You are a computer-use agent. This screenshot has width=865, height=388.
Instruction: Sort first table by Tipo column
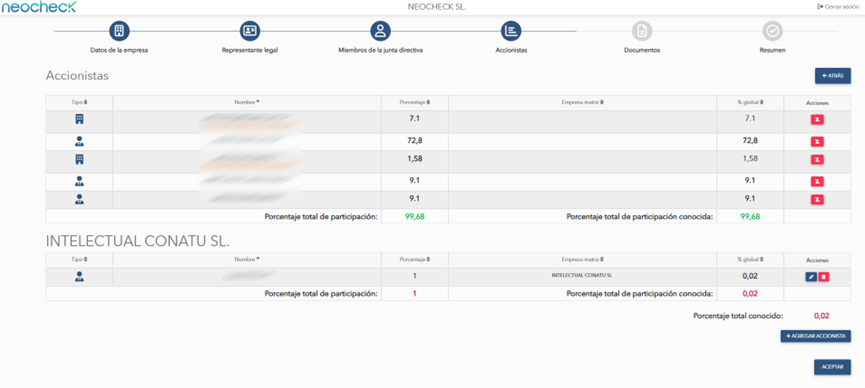79,103
